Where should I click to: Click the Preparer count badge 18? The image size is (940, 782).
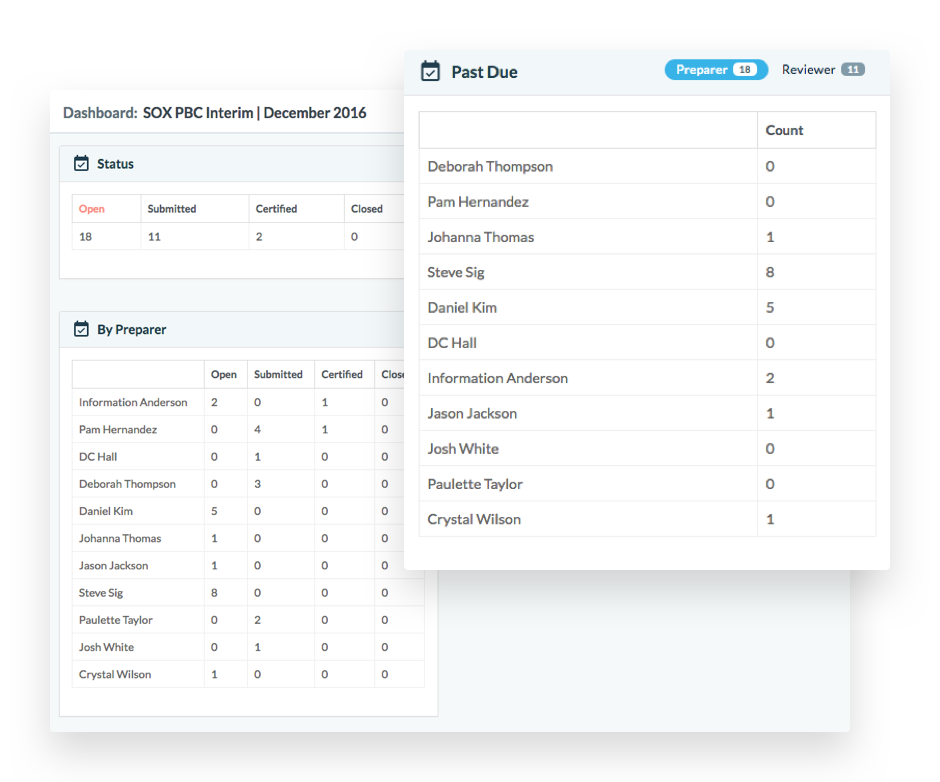[745, 70]
